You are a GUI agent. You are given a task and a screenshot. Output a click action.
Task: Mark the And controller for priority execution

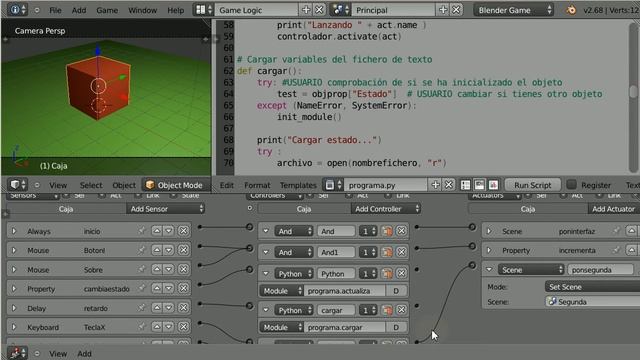click(387, 231)
